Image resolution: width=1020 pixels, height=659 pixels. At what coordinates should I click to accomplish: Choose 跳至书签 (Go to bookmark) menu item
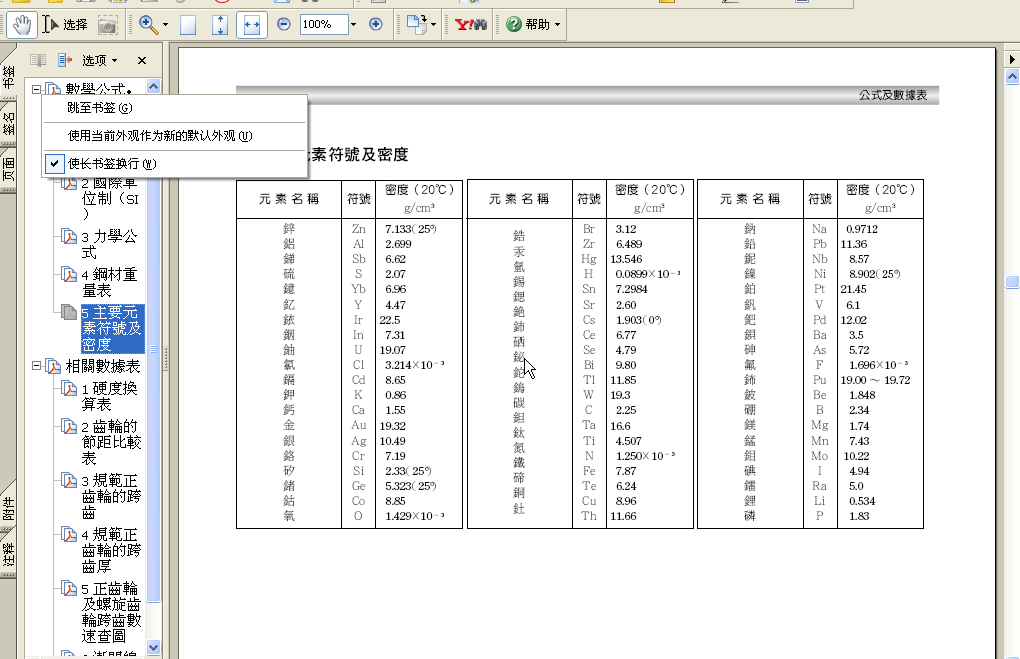pyautogui.click(x=174, y=108)
